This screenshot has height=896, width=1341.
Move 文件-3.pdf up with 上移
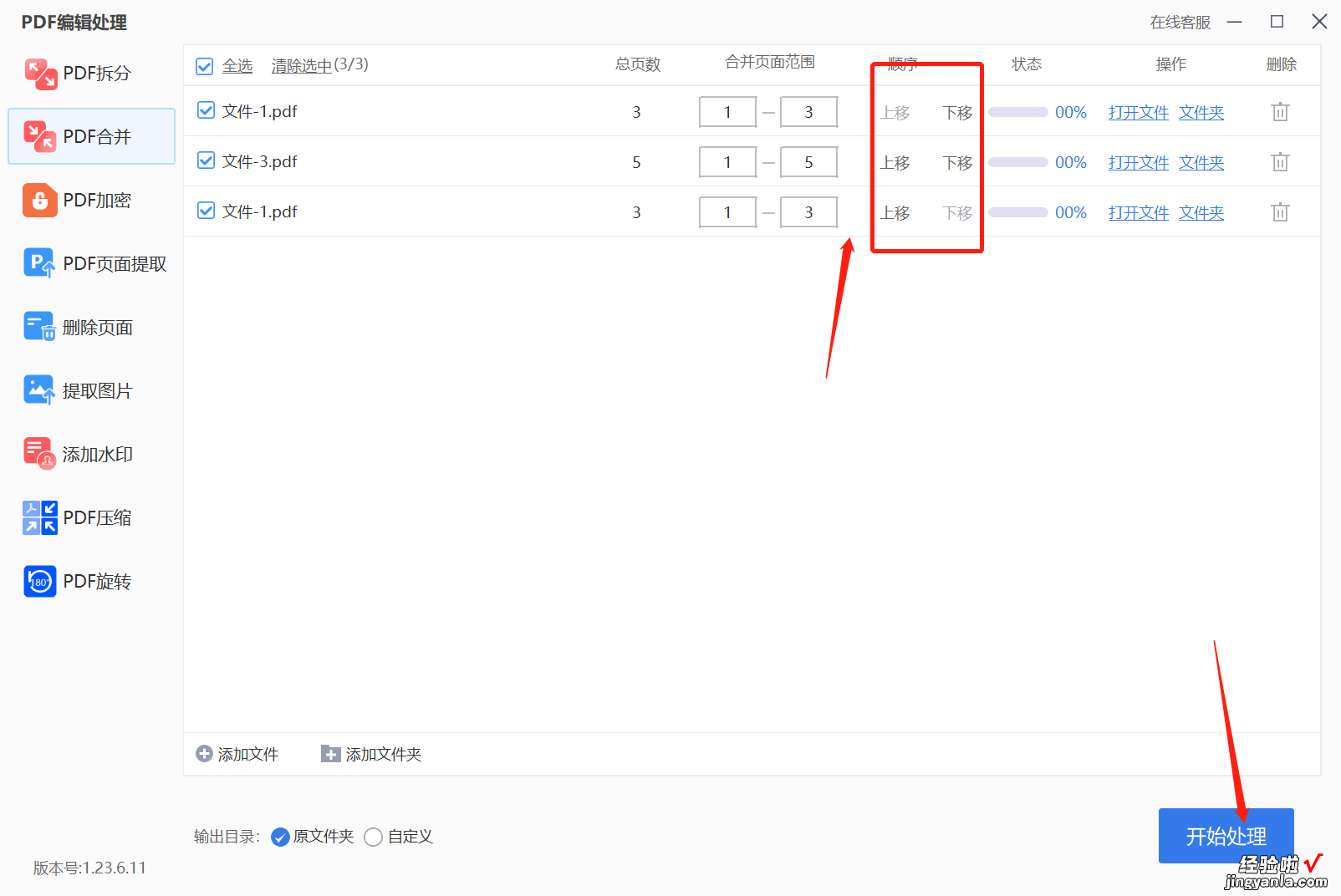click(x=895, y=163)
